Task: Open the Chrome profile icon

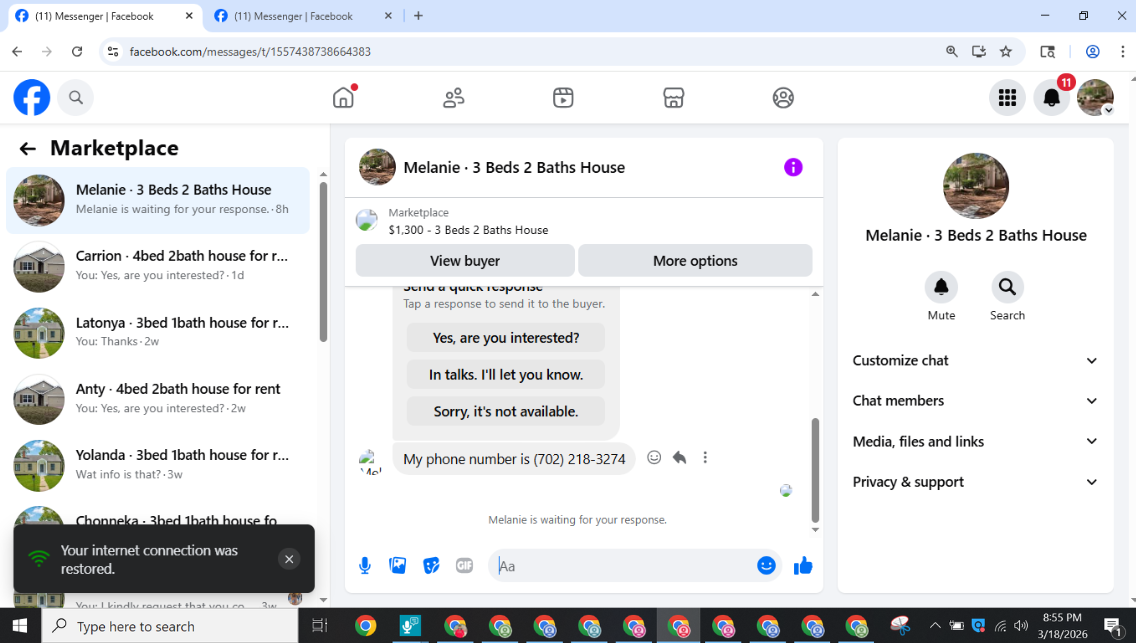Action: click(x=1093, y=51)
